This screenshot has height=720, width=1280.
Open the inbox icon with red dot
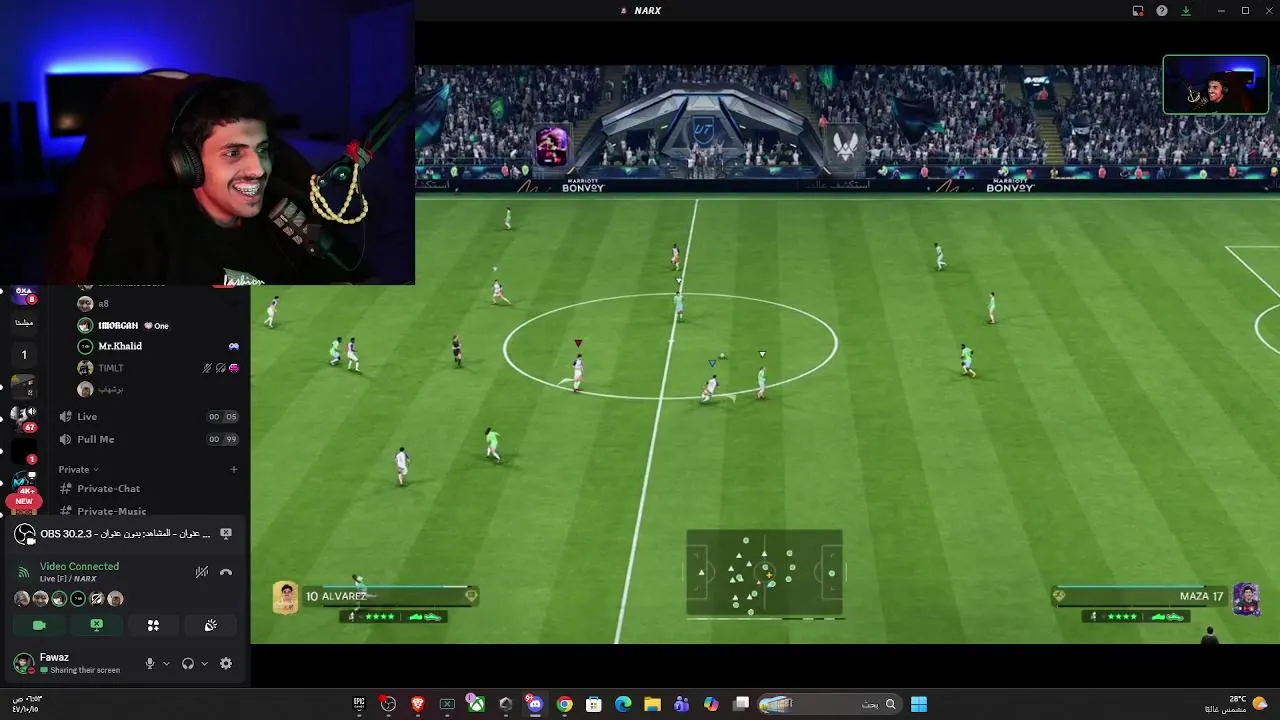click(x=1138, y=11)
